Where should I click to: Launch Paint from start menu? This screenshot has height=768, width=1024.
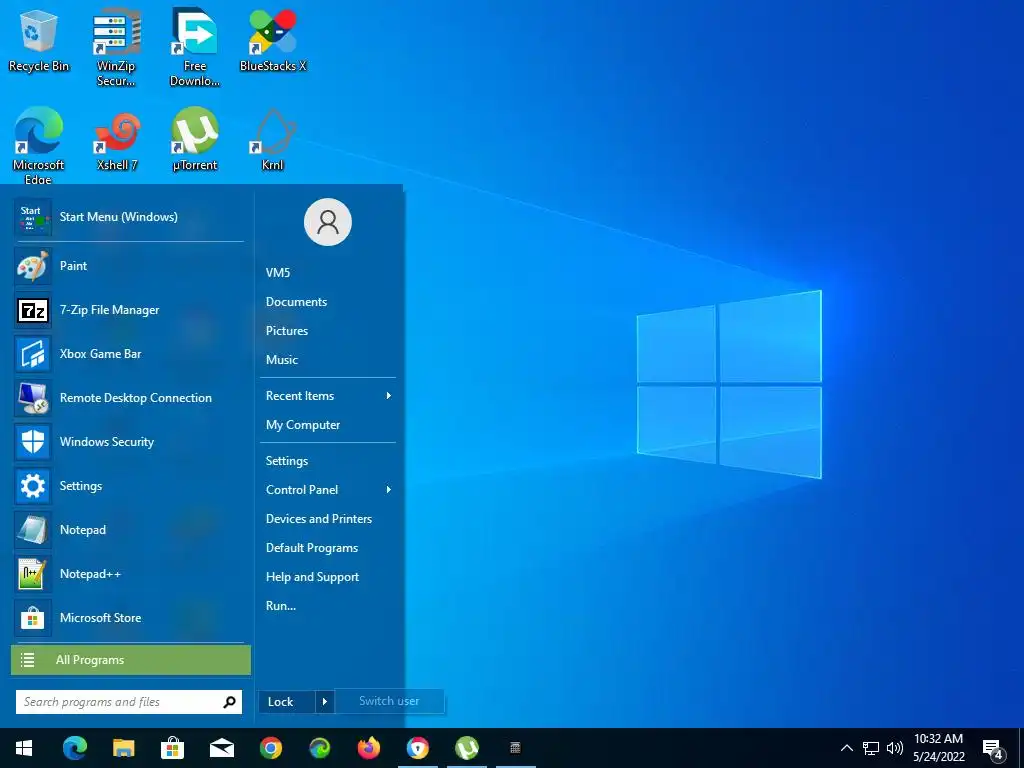click(129, 266)
